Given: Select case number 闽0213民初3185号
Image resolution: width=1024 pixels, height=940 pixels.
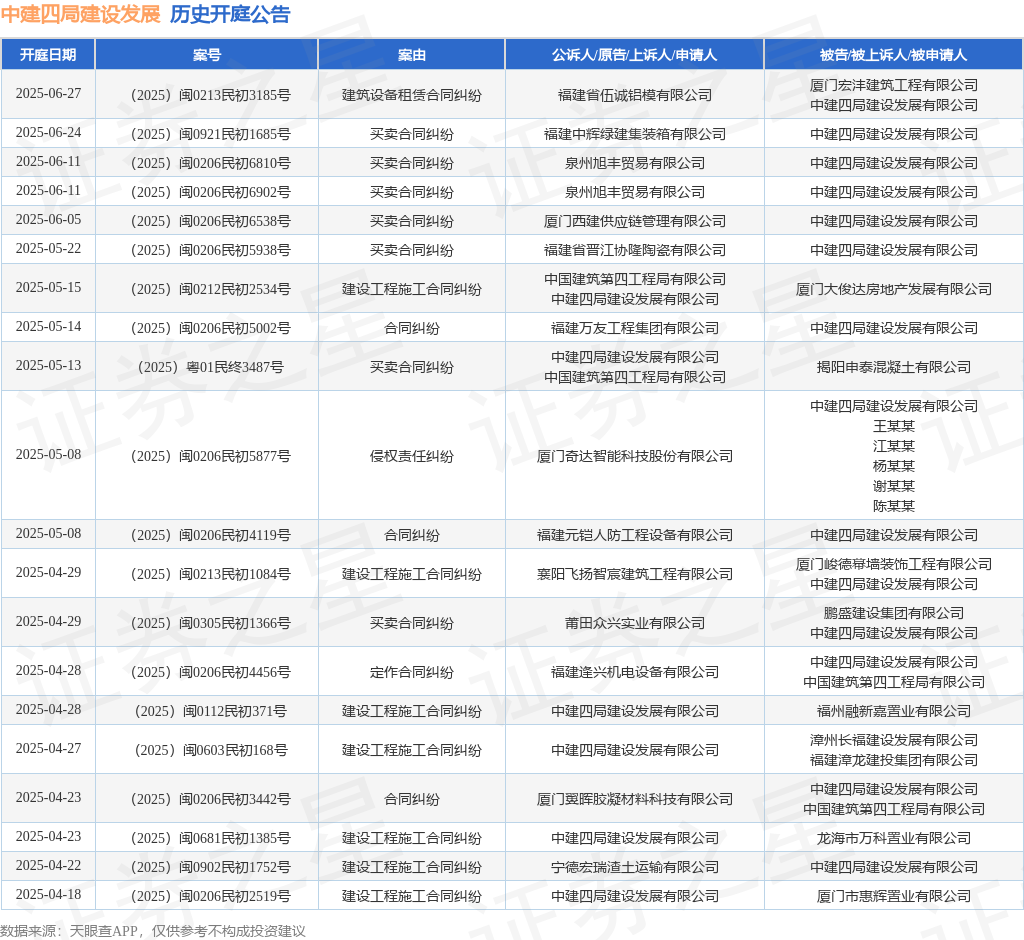Looking at the screenshot, I should 210,95.
